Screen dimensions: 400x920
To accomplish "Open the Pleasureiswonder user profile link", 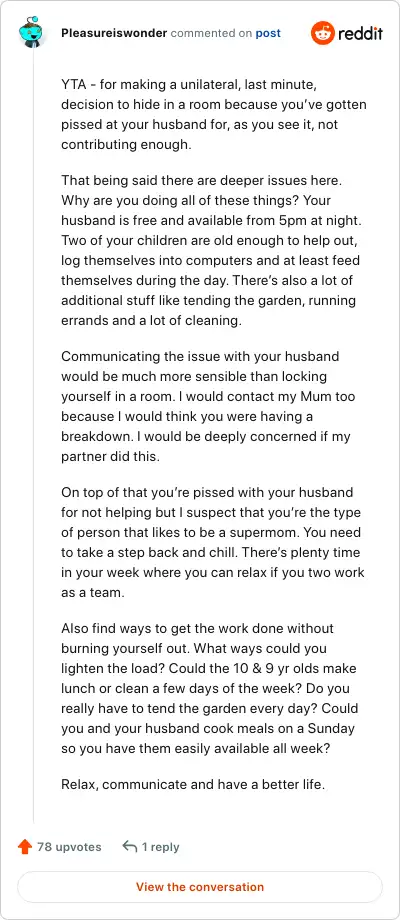I will [x=114, y=33].
